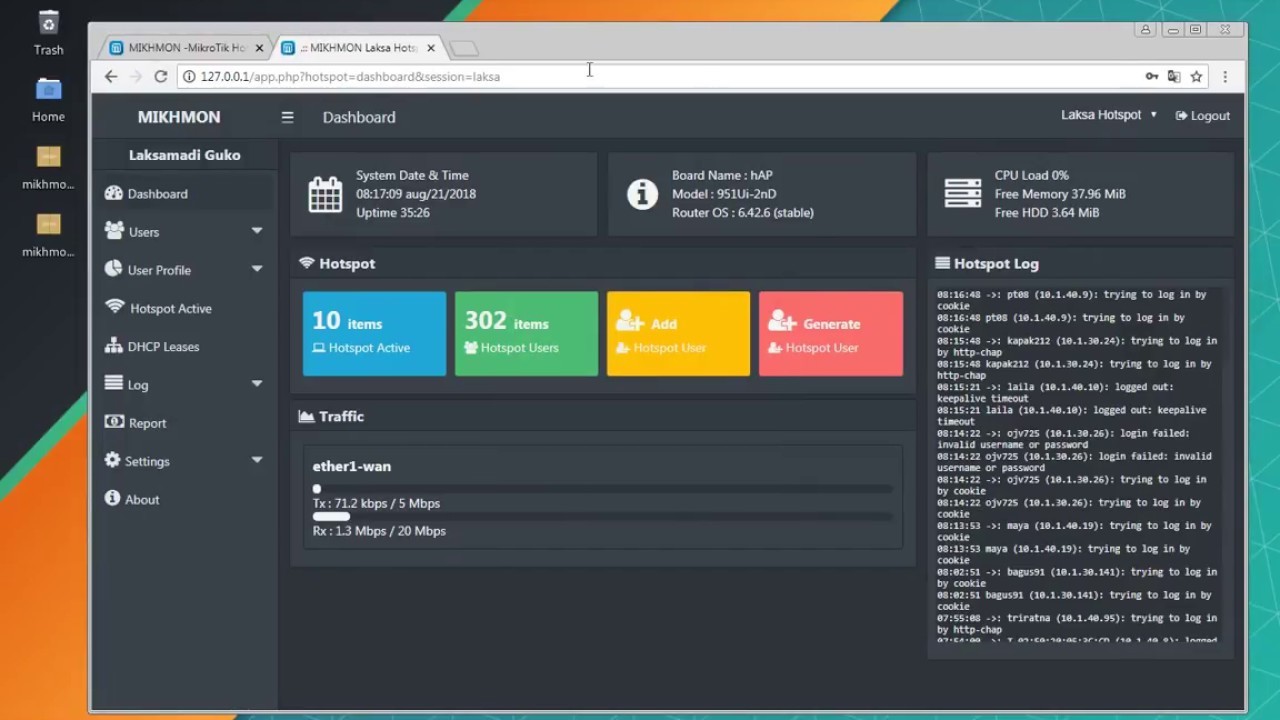Click the Report money icon in sidebar
Screen dimensions: 1280x720
pos(114,422)
